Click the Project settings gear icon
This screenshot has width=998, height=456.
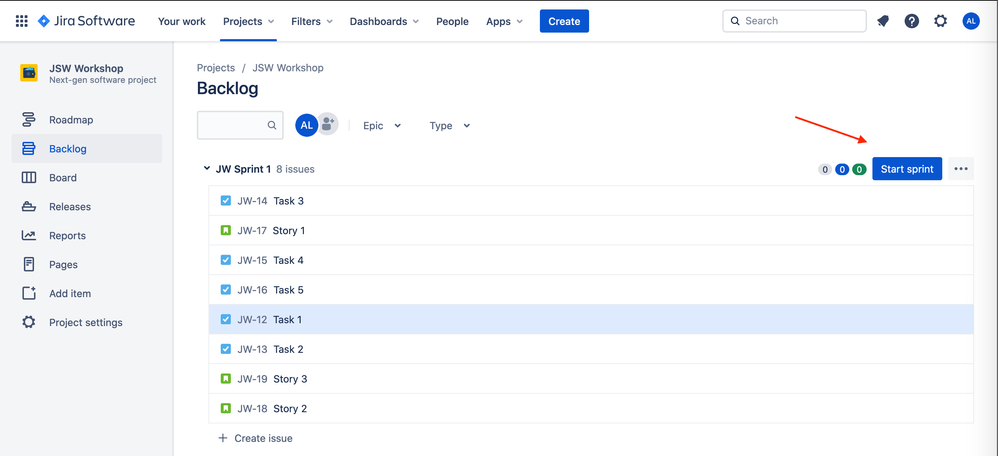[29, 322]
